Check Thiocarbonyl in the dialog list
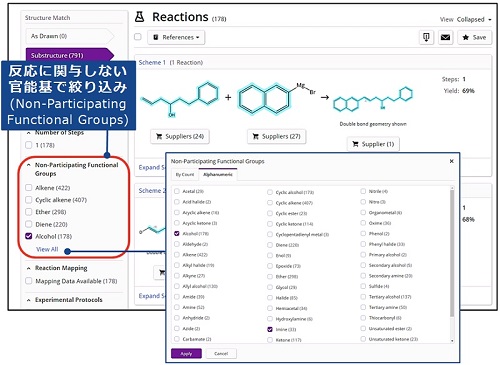 coord(363,318)
